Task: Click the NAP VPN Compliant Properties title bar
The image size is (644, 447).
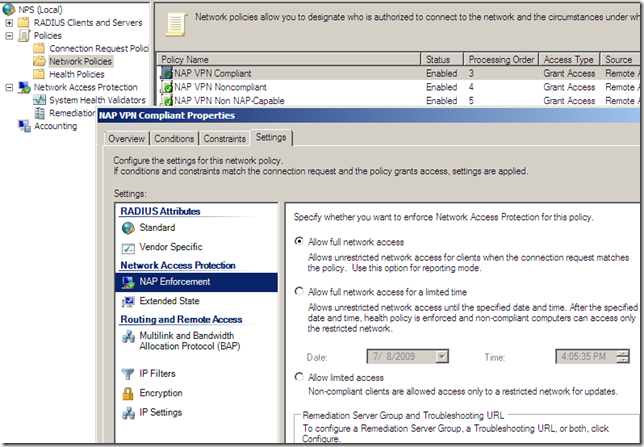Action: pos(368,115)
